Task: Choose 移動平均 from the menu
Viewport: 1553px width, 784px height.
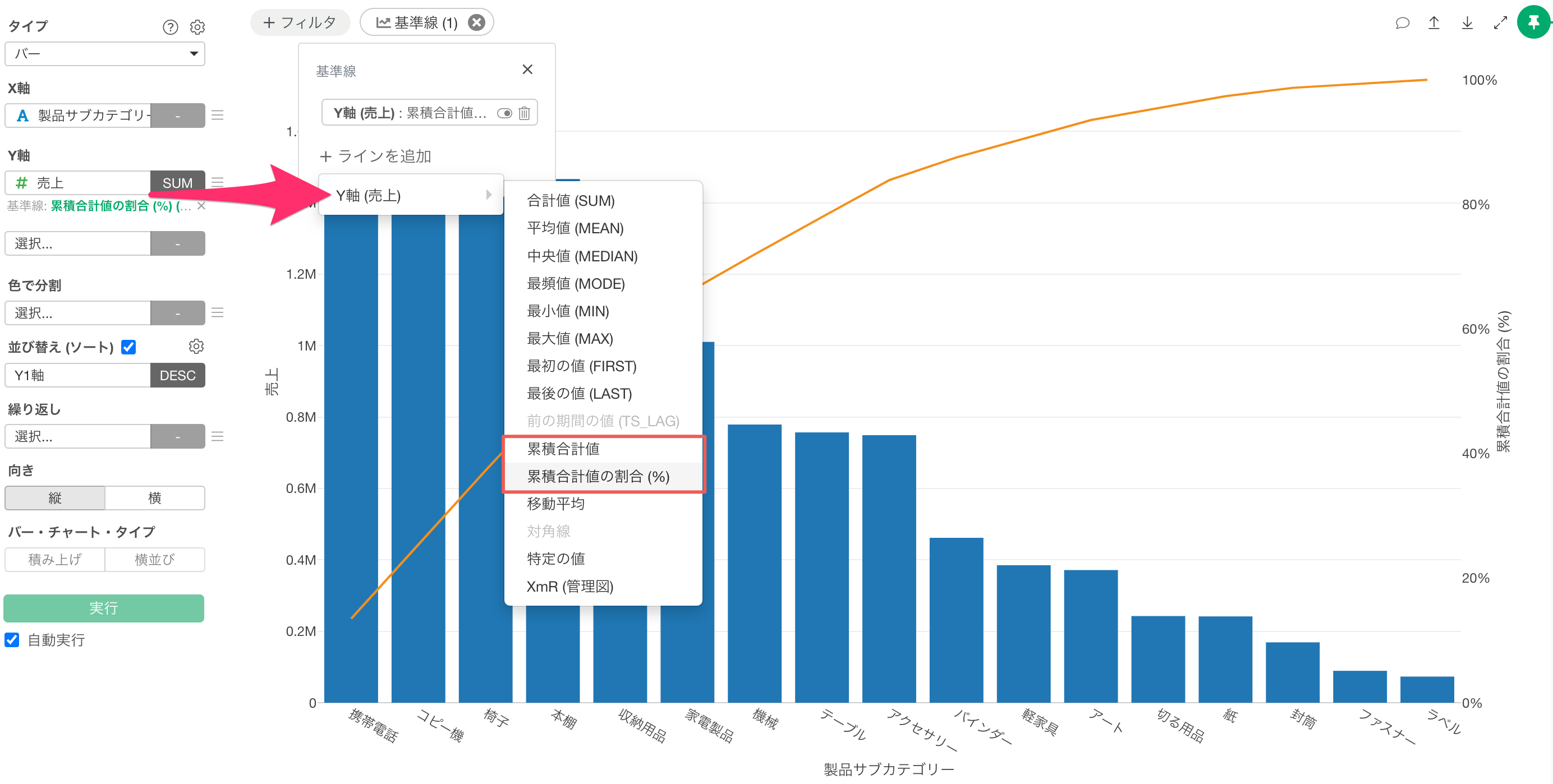Action: [x=555, y=503]
